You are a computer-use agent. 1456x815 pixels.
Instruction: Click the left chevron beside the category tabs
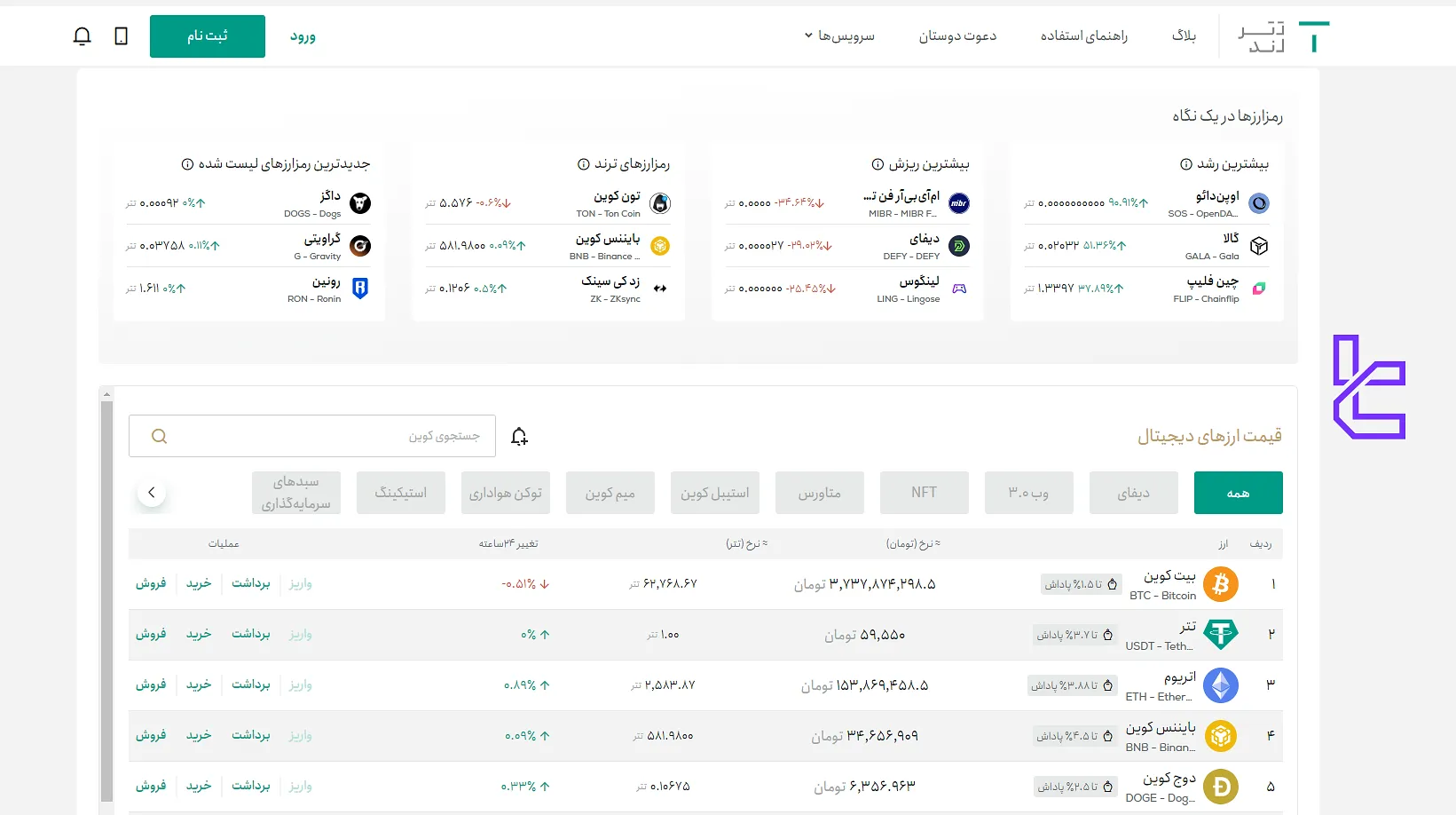152,492
